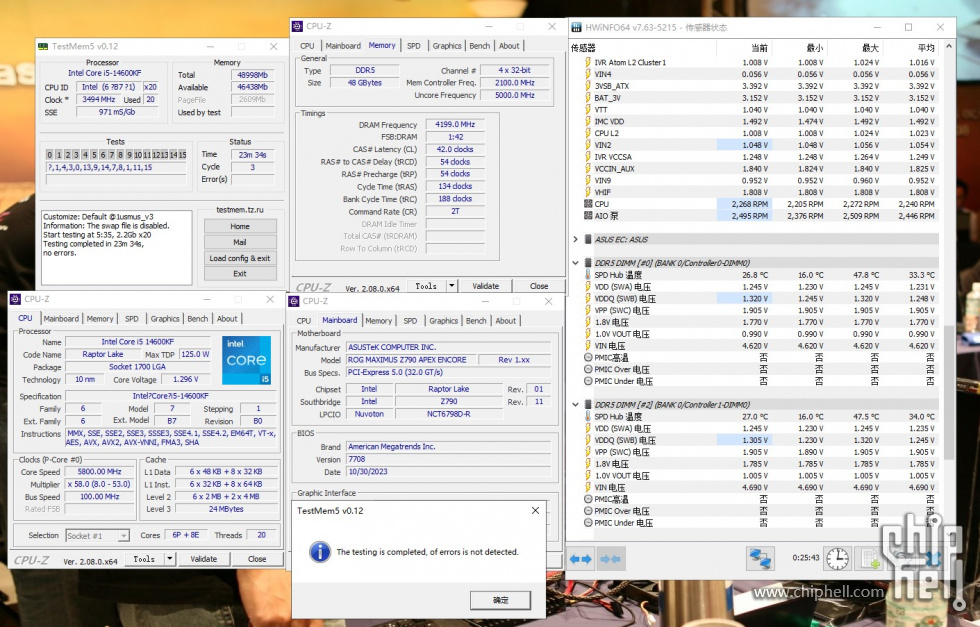
Task: Click the Exit button in TestMem5
Action: [240, 274]
